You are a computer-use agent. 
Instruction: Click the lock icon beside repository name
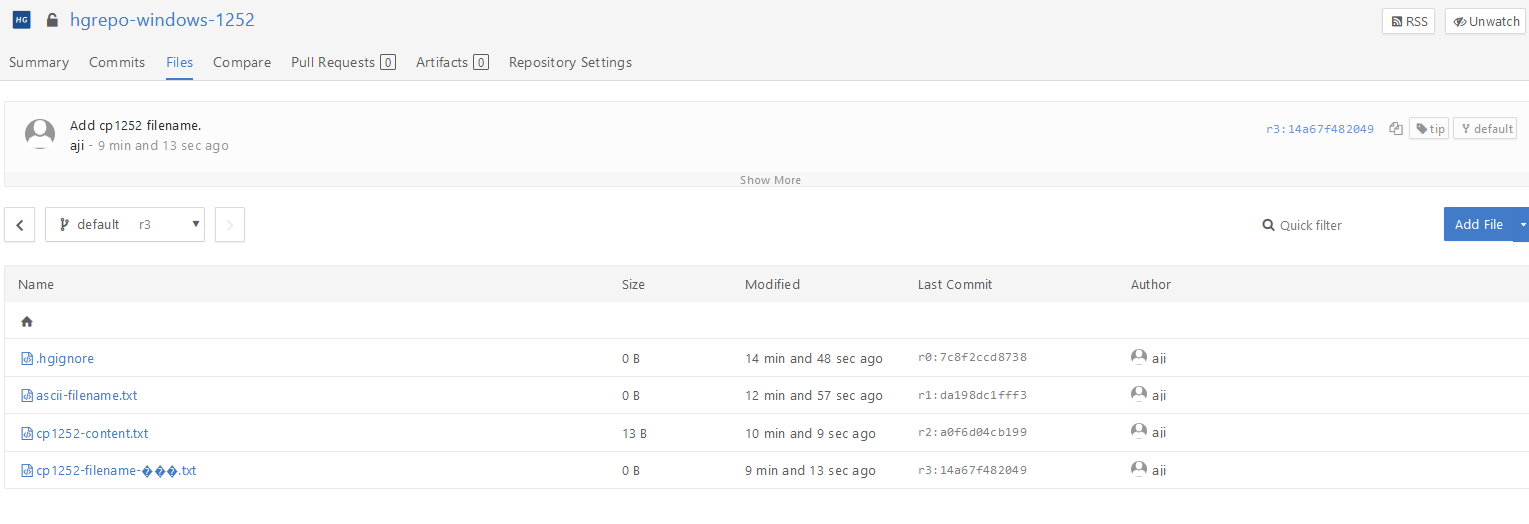[x=52, y=20]
